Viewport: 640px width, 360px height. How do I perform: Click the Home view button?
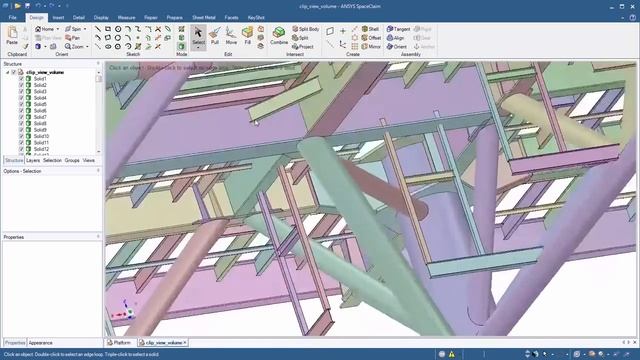coord(44,29)
